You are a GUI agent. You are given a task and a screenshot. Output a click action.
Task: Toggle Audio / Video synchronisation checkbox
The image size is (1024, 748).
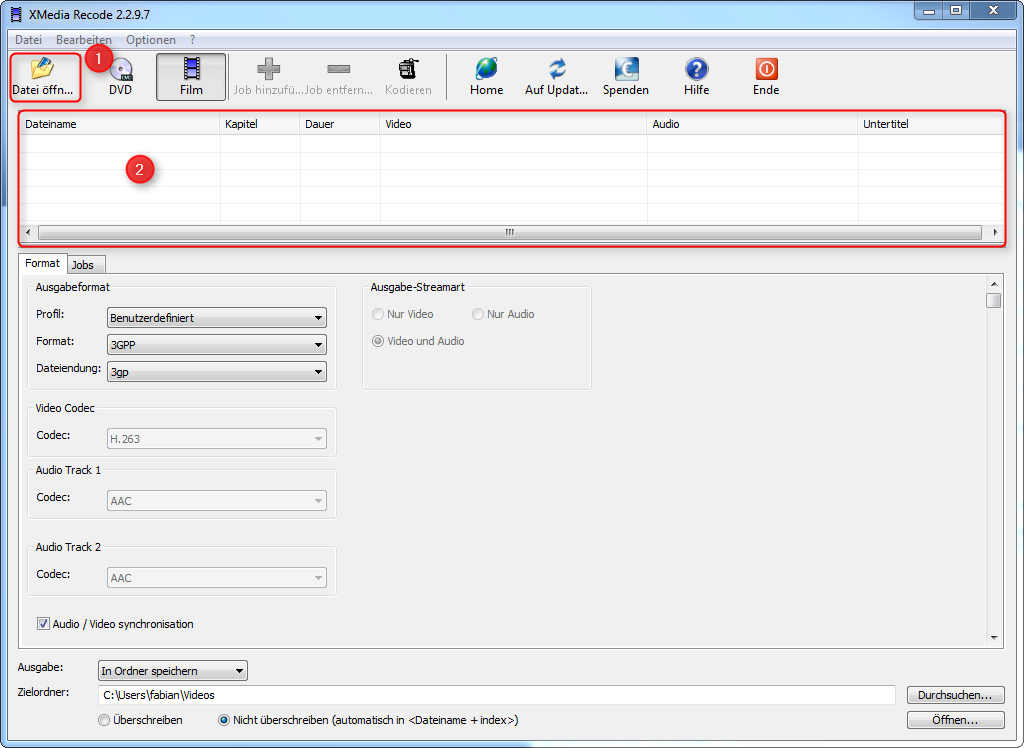43,624
